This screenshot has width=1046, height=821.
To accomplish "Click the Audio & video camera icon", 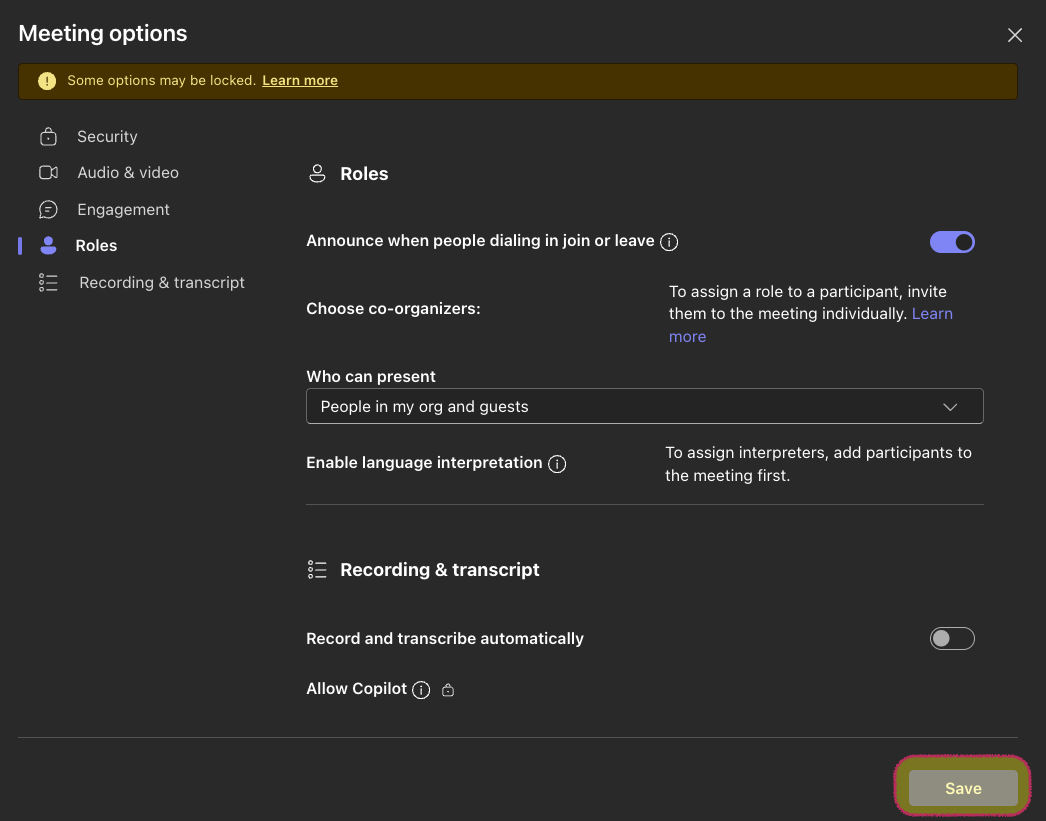I will (48, 173).
